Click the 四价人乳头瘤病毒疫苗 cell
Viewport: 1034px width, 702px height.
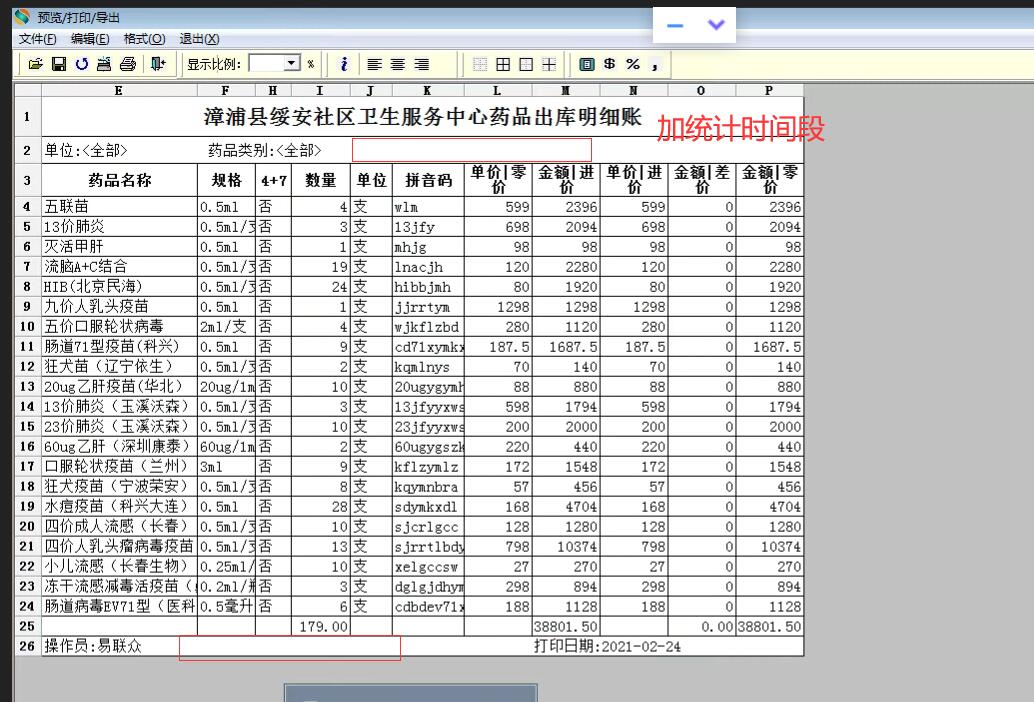click(x=119, y=546)
